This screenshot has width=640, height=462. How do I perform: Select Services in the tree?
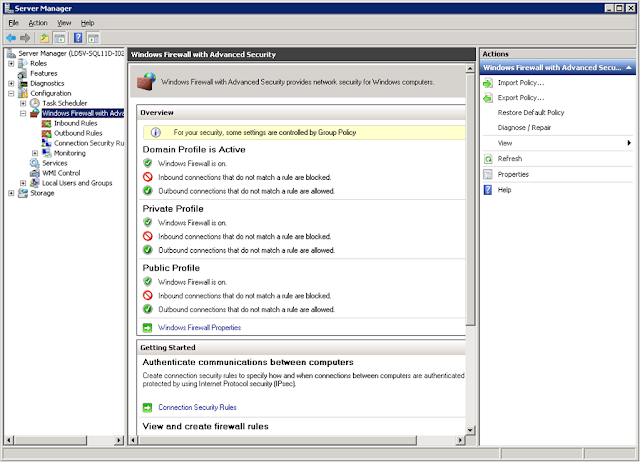pos(55,163)
